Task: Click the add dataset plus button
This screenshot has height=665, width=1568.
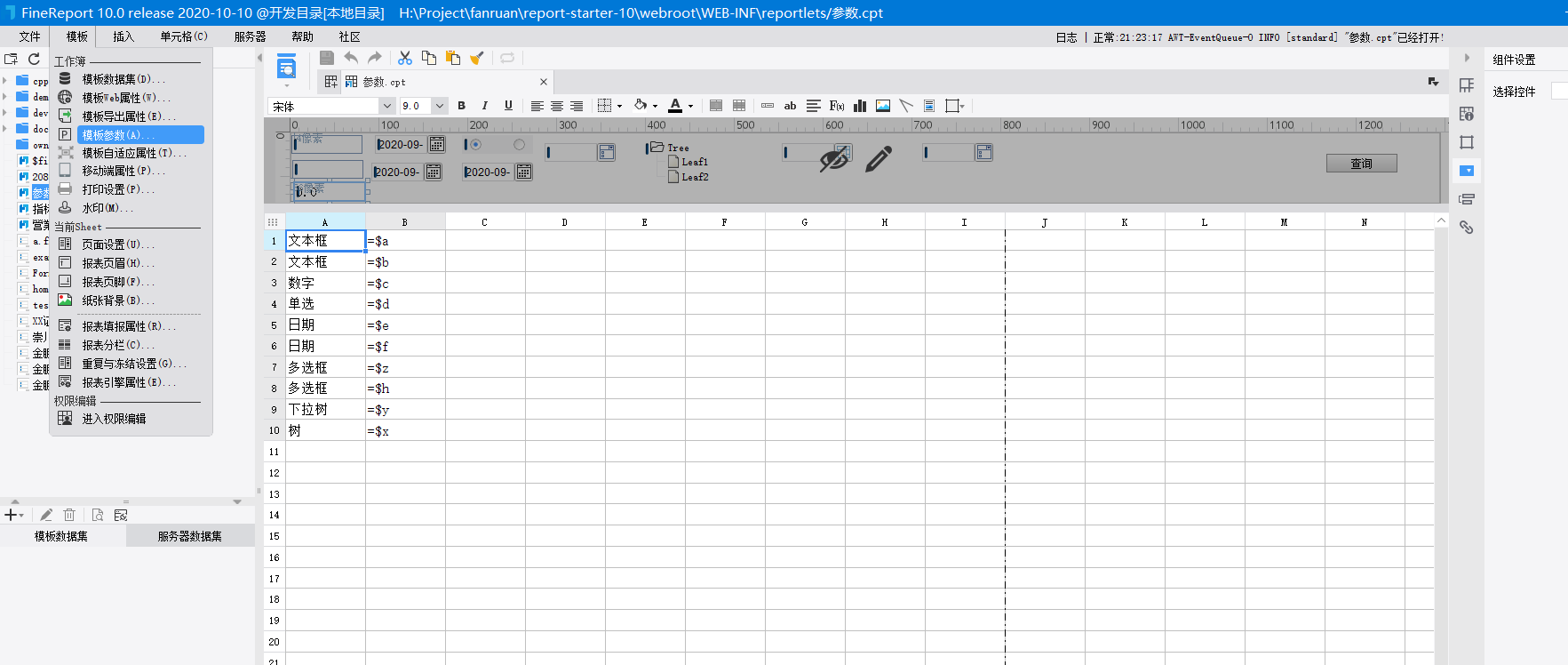Action: pyautogui.click(x=12, y=515)
